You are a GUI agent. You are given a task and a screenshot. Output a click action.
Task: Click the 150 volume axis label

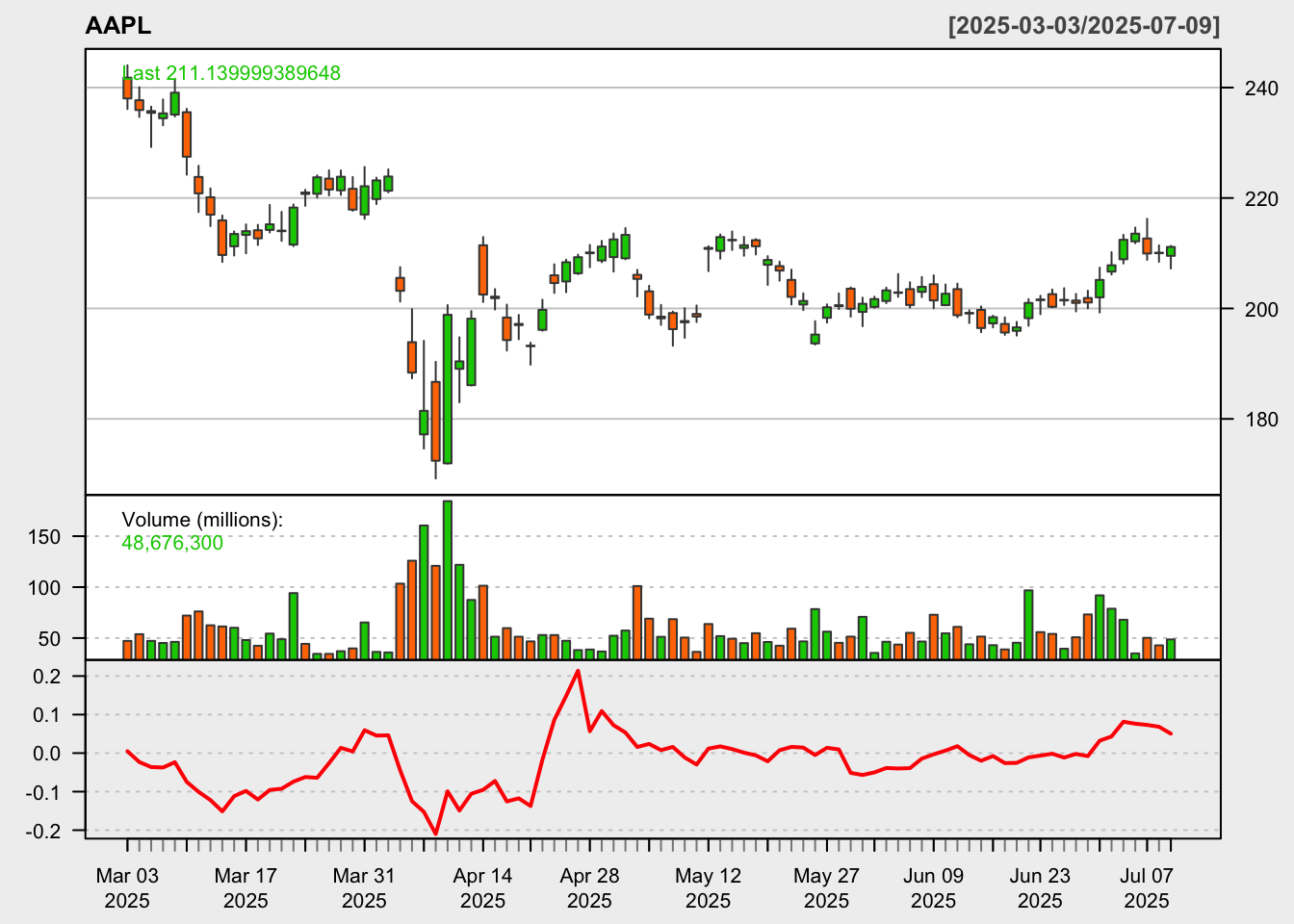point(44,537)
